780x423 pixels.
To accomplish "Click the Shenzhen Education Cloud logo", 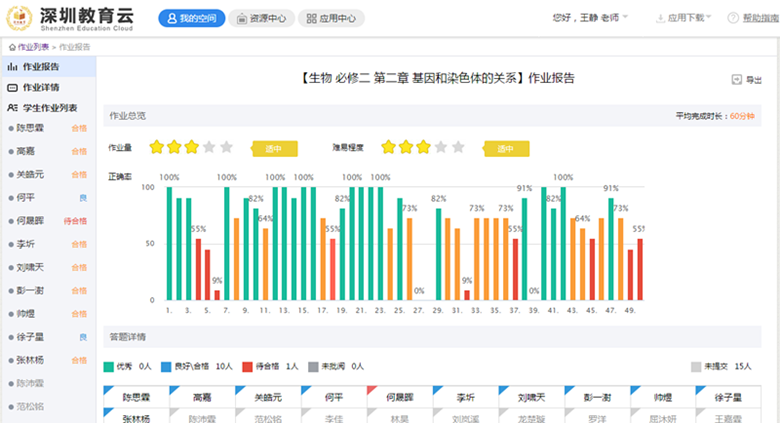I will 70,18.
